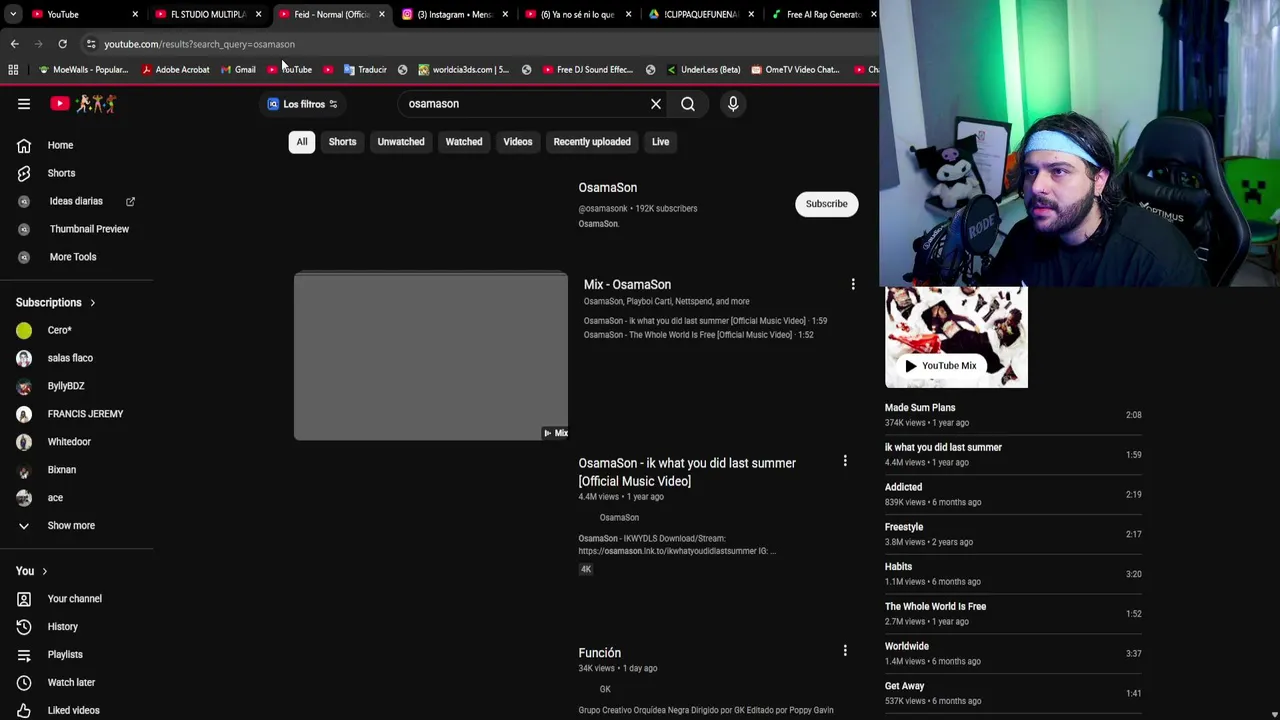
Task: Clear the search query with X
Action: pyautogui.click(x=656, y=104)
